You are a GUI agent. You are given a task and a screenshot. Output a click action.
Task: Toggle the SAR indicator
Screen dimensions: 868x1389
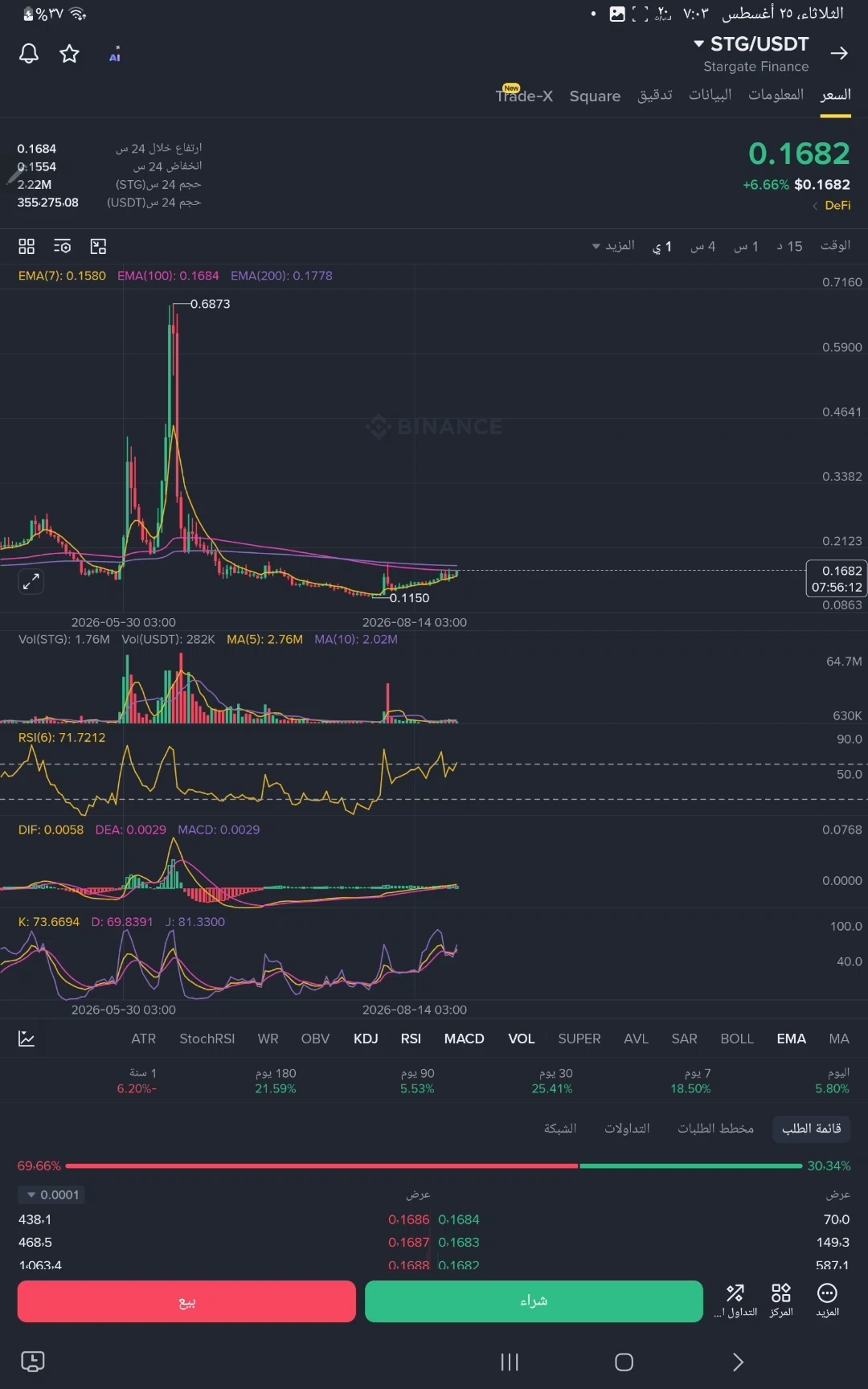click(685, 1039)
